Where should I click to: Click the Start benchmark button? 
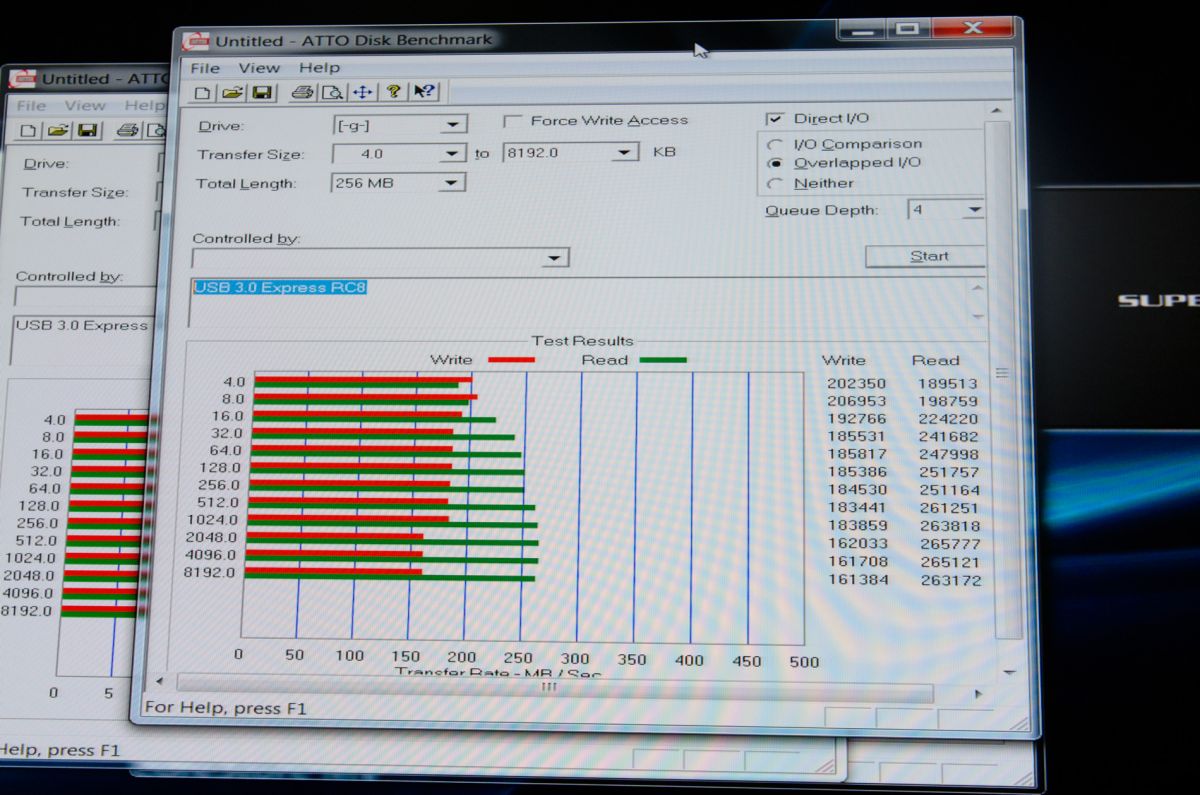(927, 257)
